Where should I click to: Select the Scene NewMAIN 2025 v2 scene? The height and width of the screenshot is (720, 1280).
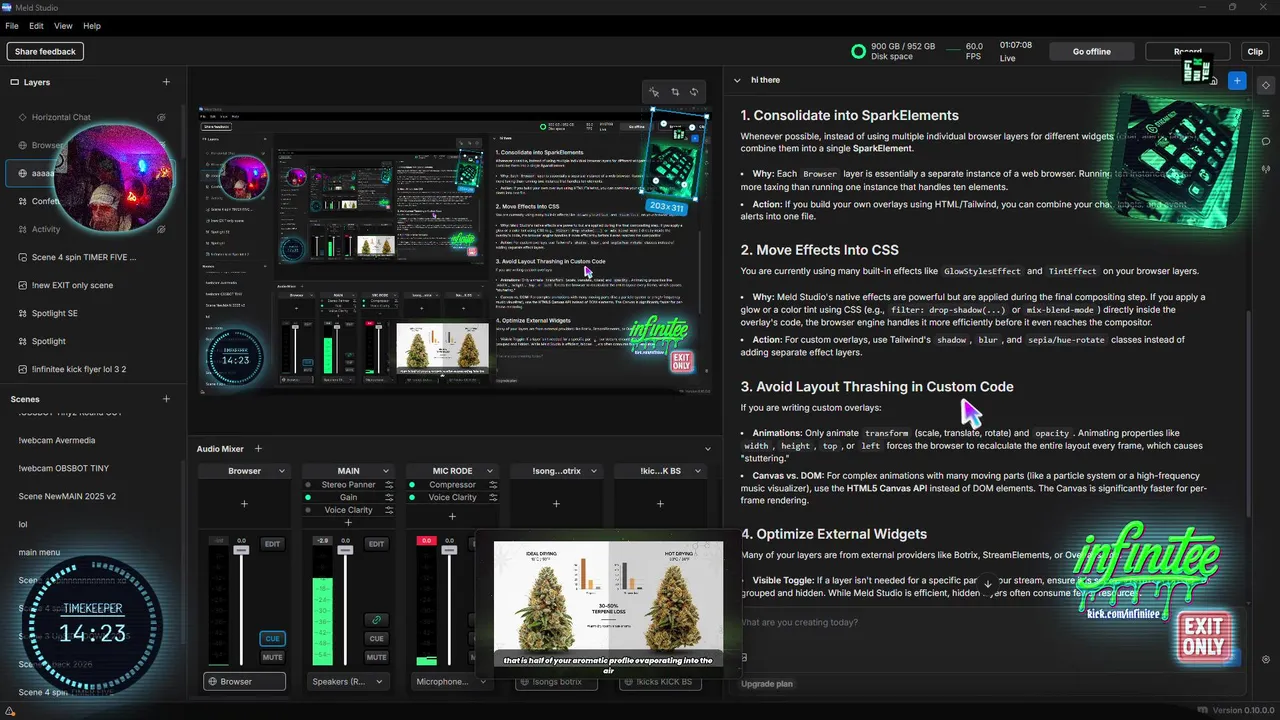point(93,496)
